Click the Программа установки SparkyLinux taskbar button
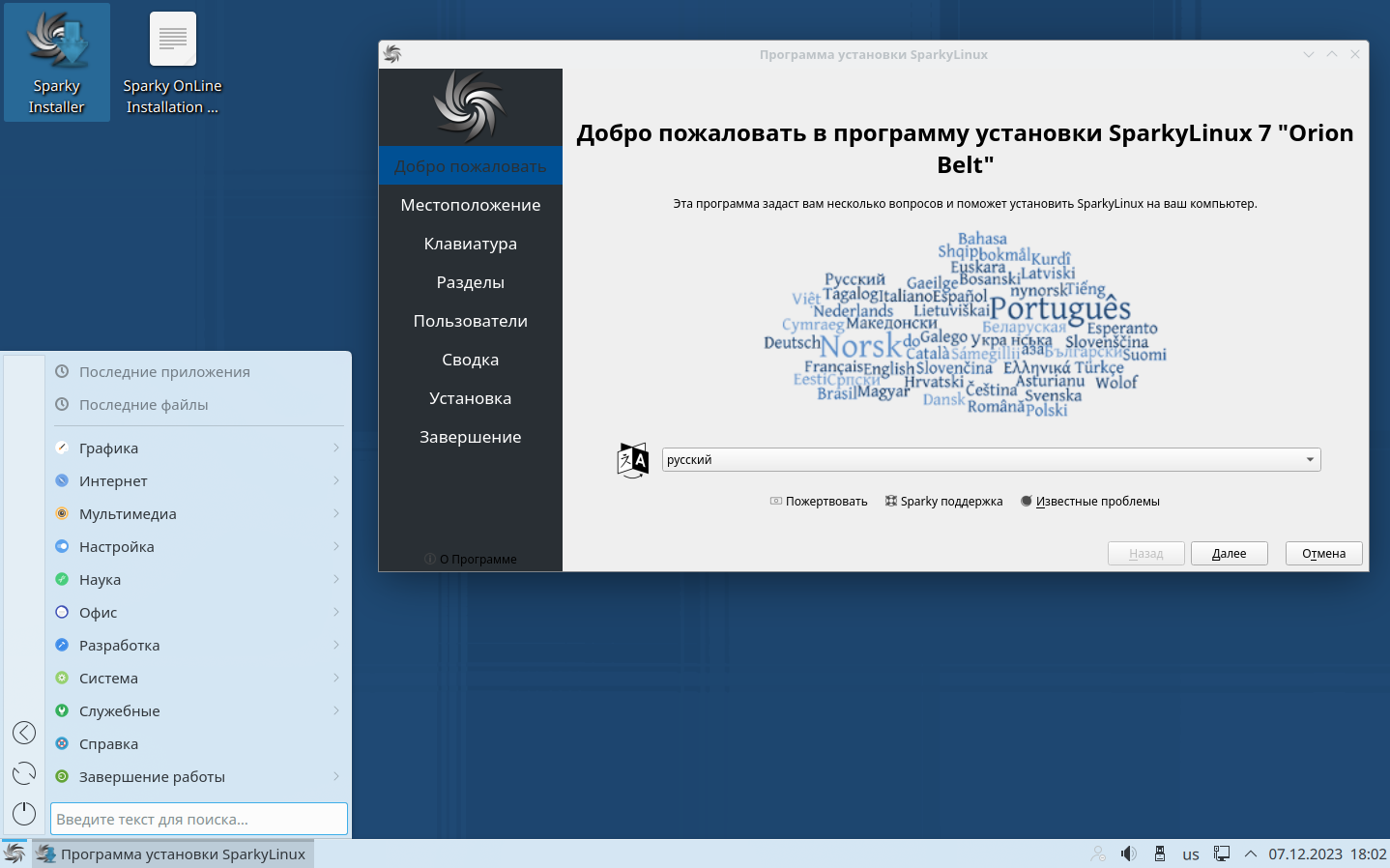The image size is (1390, 868). 172,854
